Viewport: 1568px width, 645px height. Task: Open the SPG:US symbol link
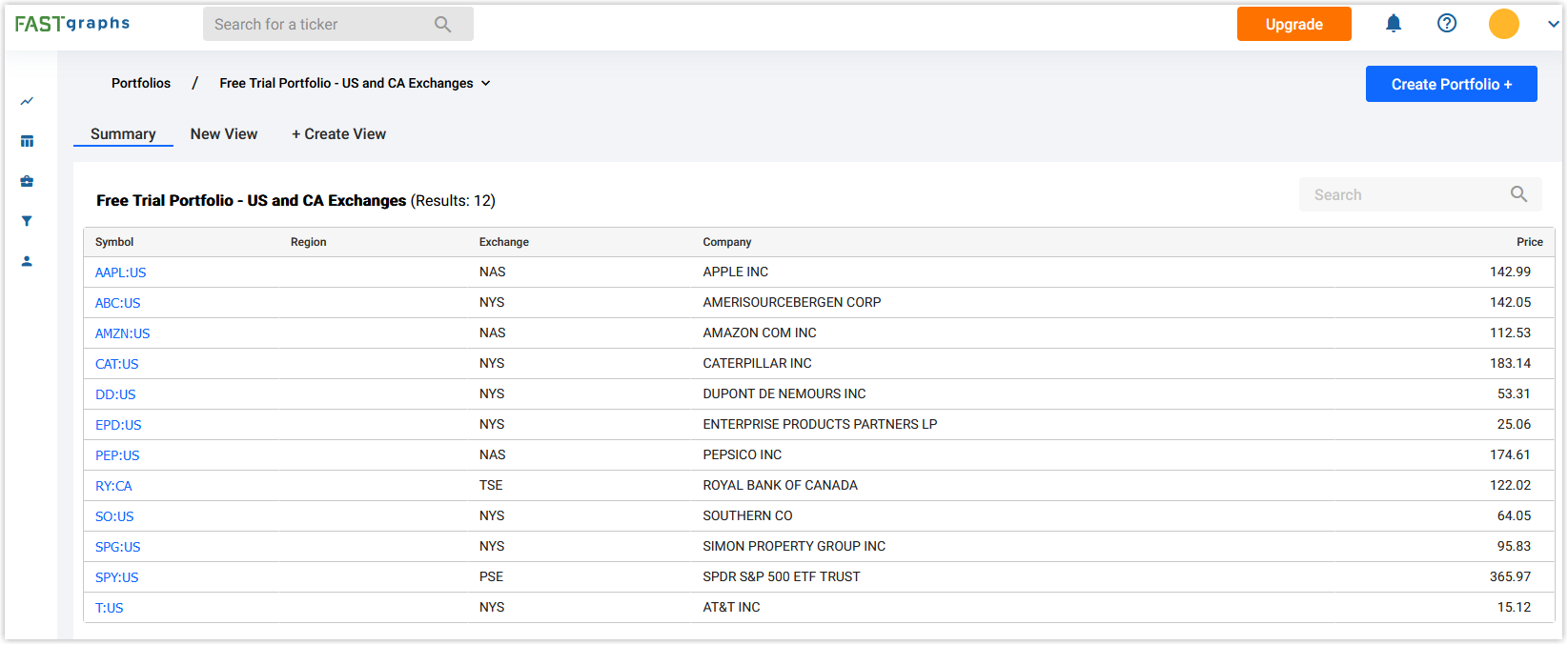click(x=118, y=547)
